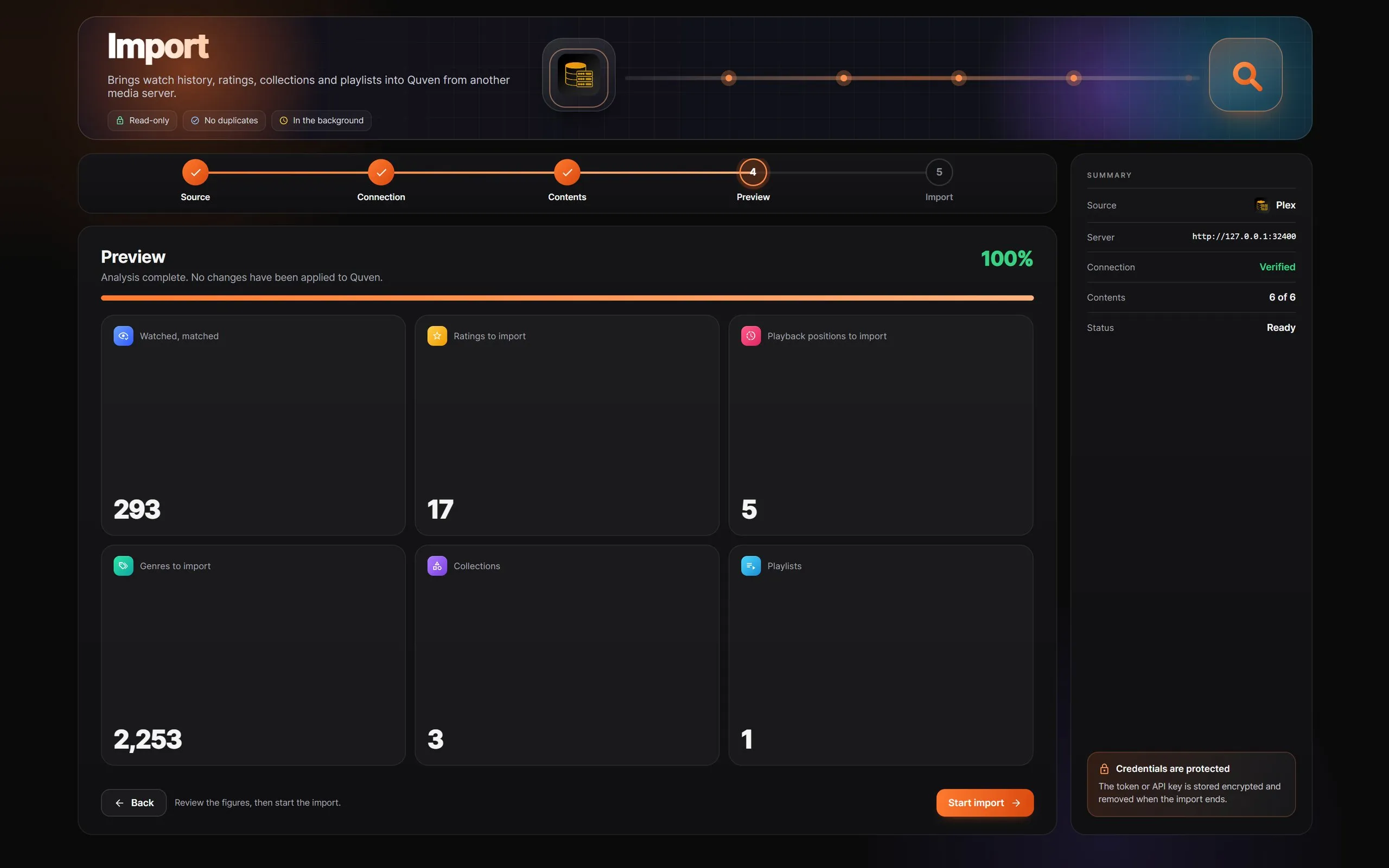Click the Ready status value

[x=1281, y=328]
